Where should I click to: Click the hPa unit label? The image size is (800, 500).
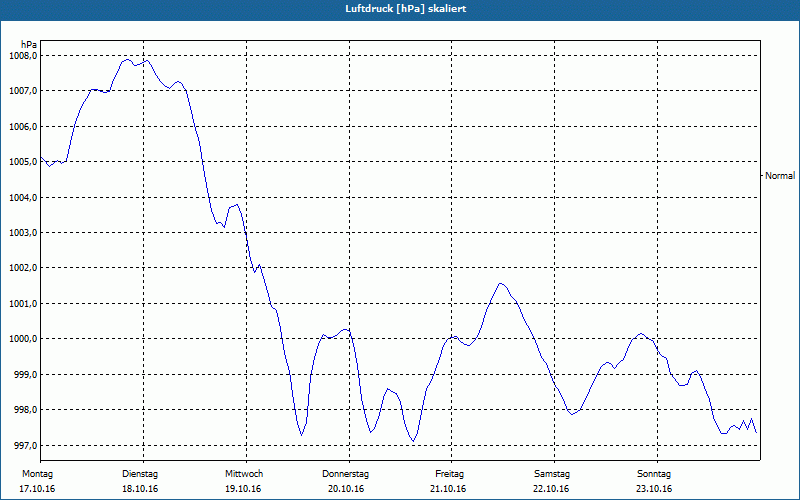tap(29, 45)
